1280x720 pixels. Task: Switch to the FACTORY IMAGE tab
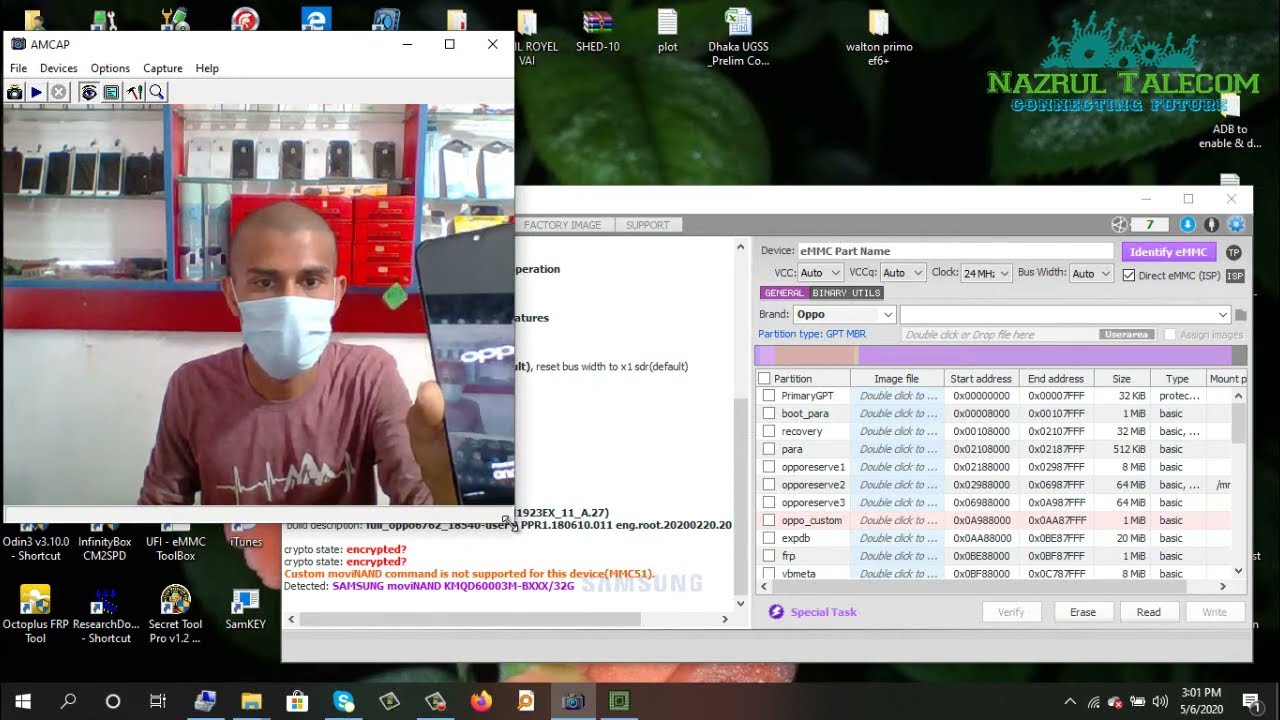(563, 225)
